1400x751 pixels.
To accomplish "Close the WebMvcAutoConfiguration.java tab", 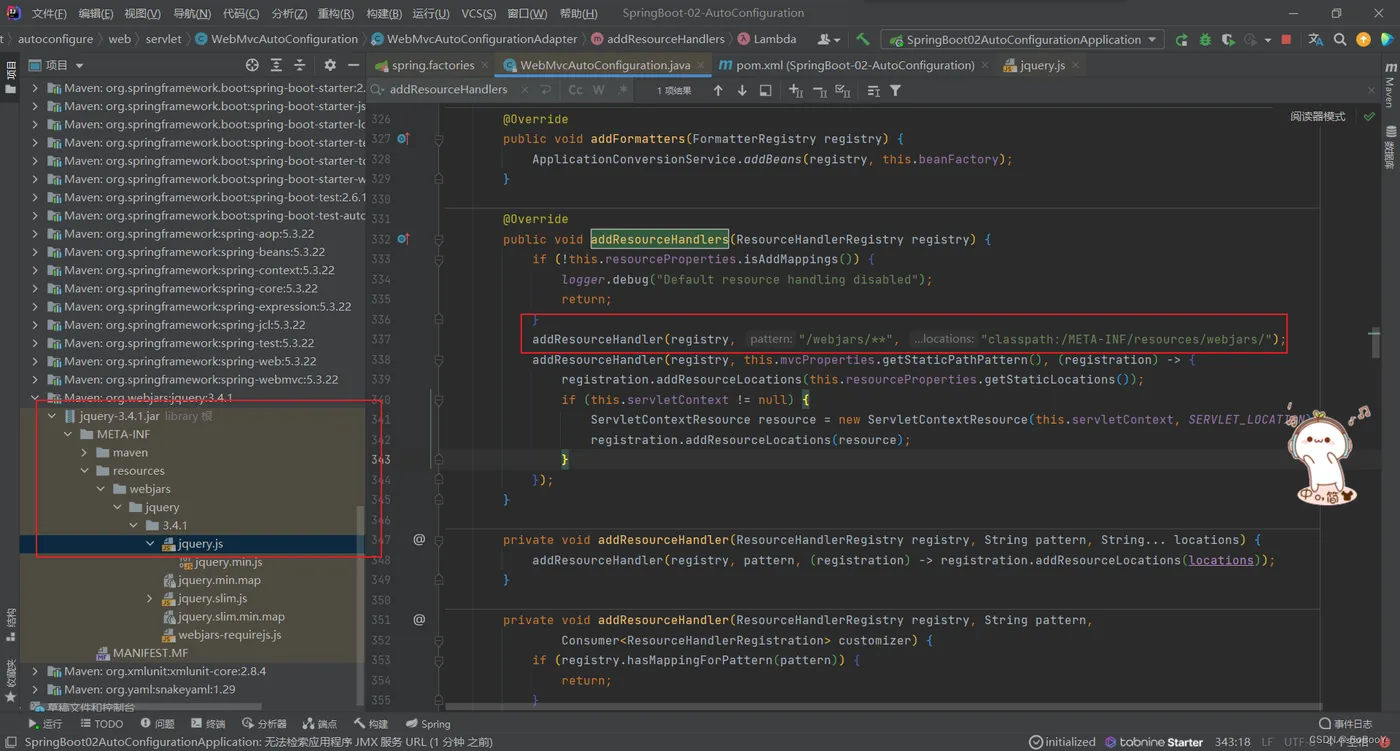I will click(701, 65).
